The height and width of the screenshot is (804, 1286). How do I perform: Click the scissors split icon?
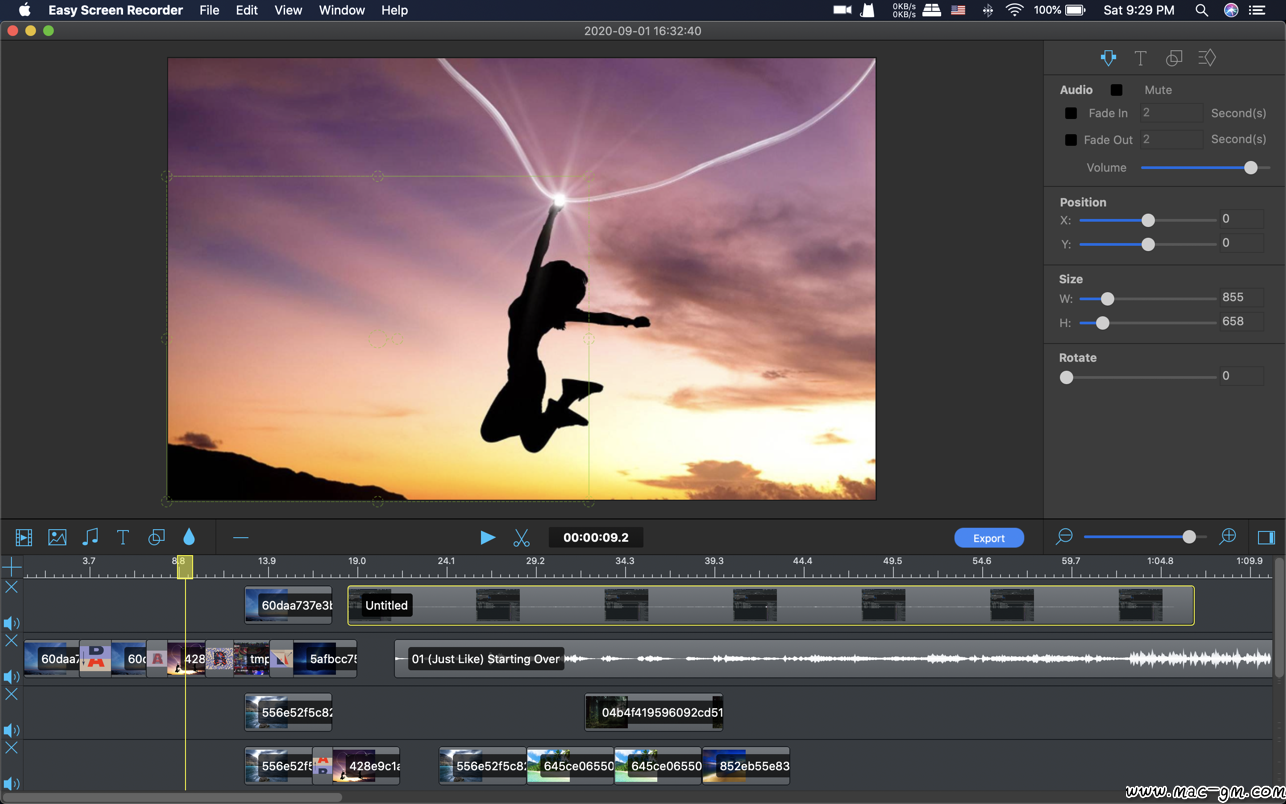[x=521, y=538]
